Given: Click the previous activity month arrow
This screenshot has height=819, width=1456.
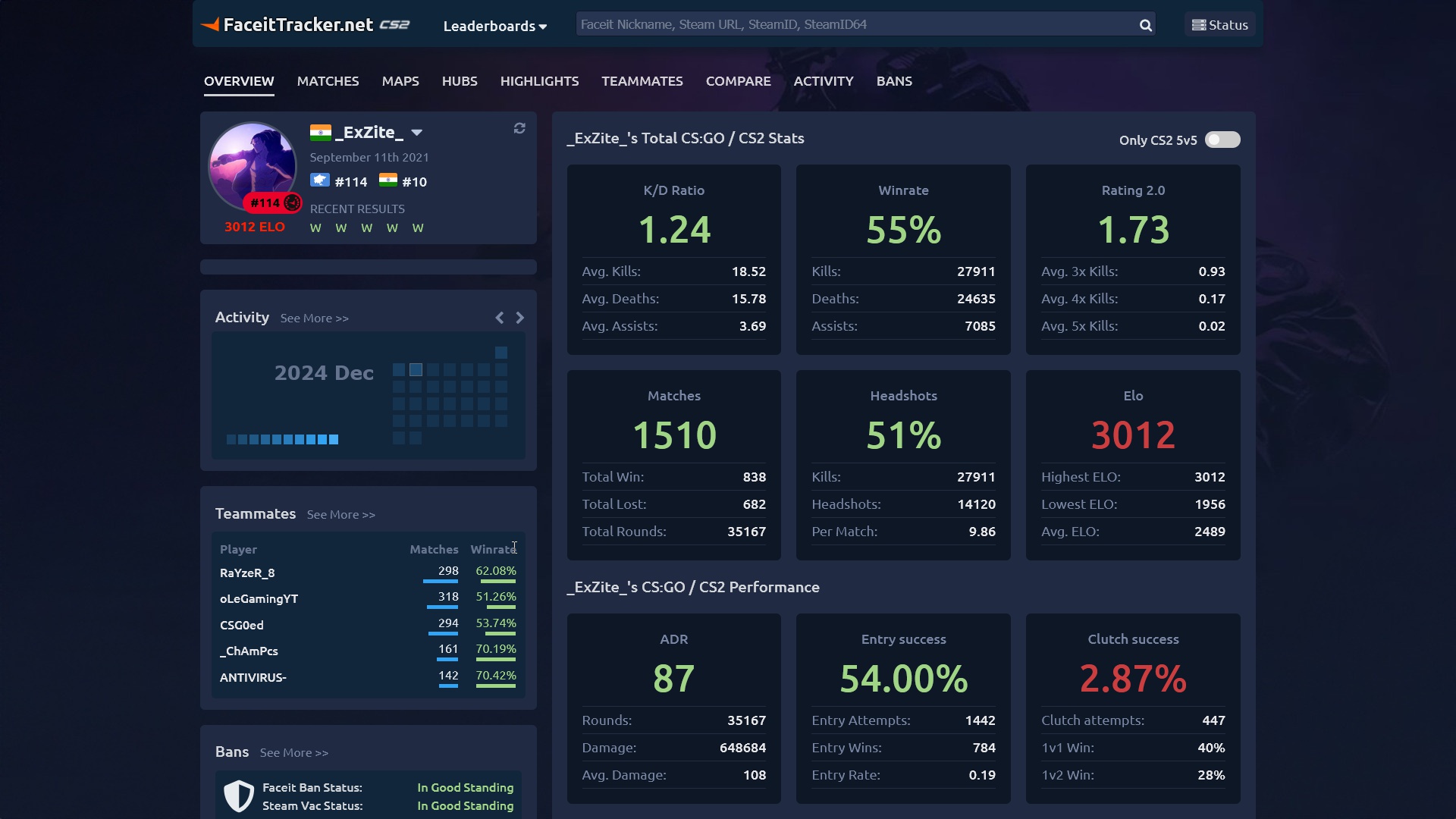Looking at the screenshot, I should (x=499, y=318).
